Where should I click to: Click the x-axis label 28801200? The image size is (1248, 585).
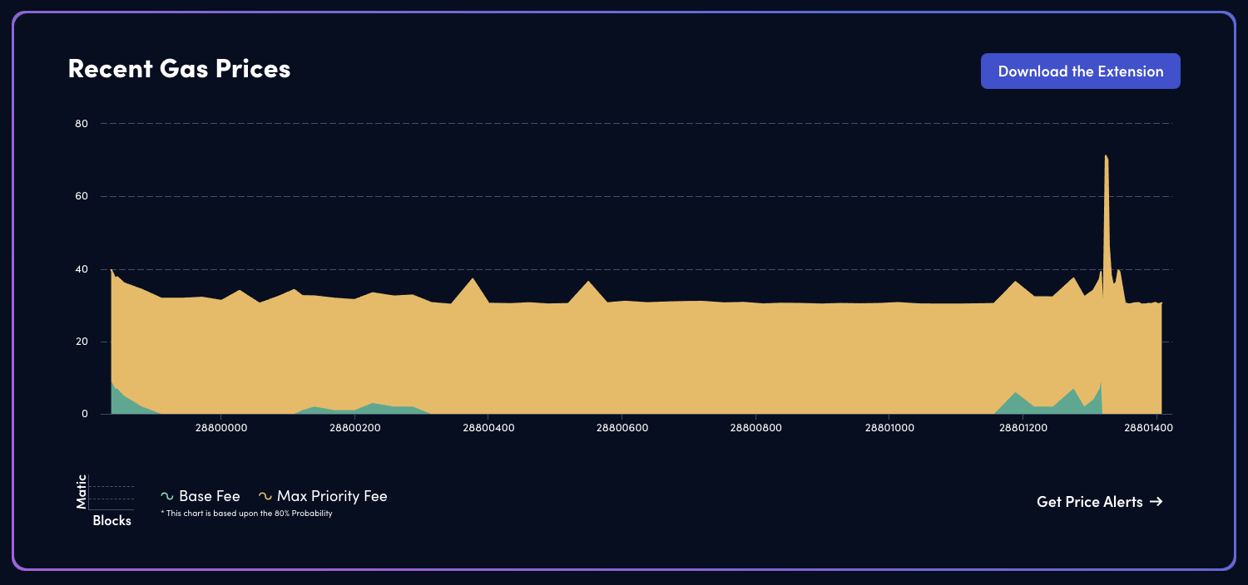1023,428
